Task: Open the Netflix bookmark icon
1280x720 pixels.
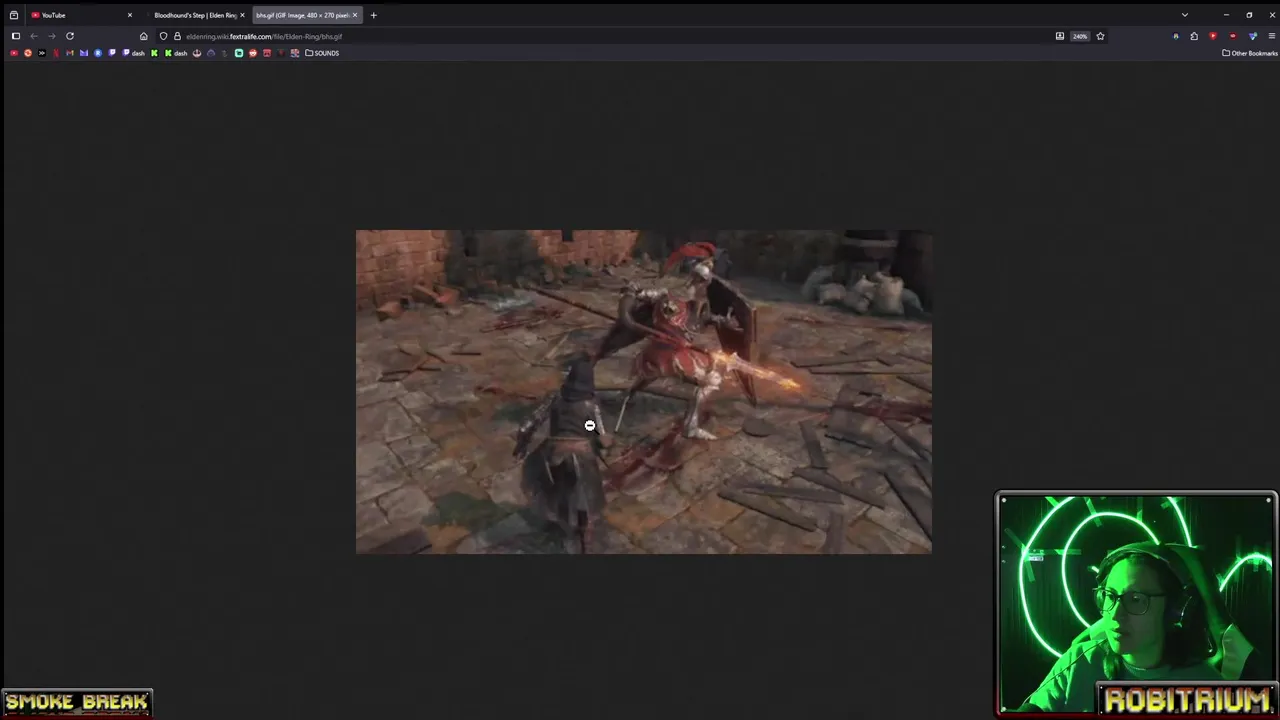Action: pos(56,53)
